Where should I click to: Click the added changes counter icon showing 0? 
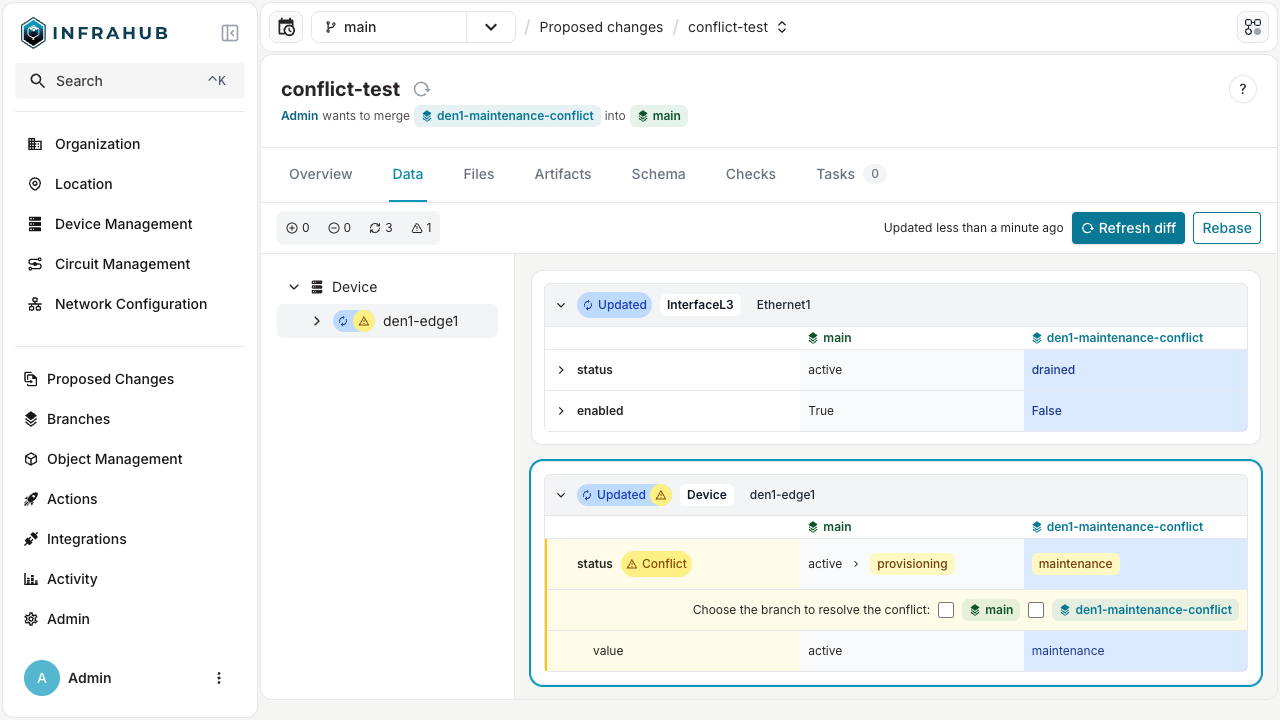[292, 228]
